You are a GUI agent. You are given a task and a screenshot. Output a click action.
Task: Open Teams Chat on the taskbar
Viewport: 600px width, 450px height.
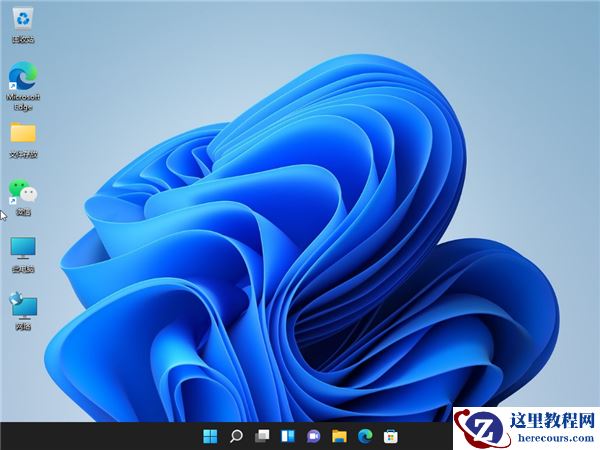click(313, 436)
